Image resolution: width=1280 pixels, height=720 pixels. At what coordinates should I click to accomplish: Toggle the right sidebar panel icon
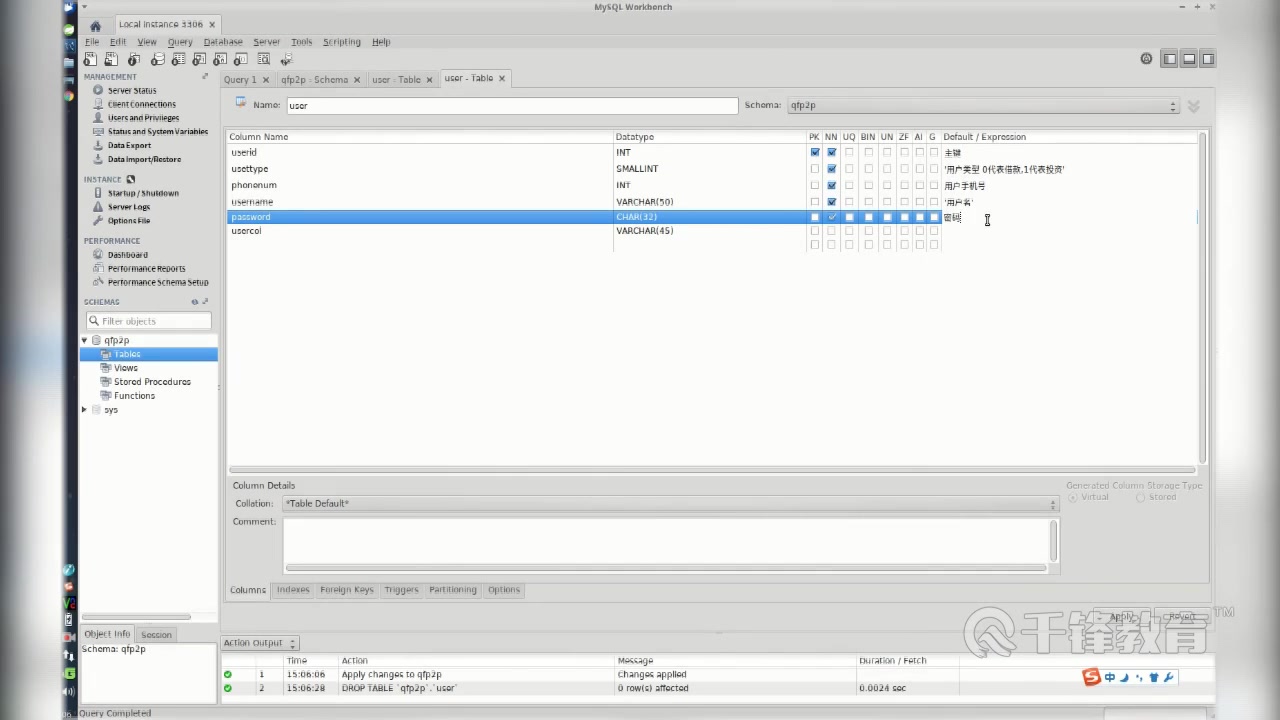coord(1208,59)
